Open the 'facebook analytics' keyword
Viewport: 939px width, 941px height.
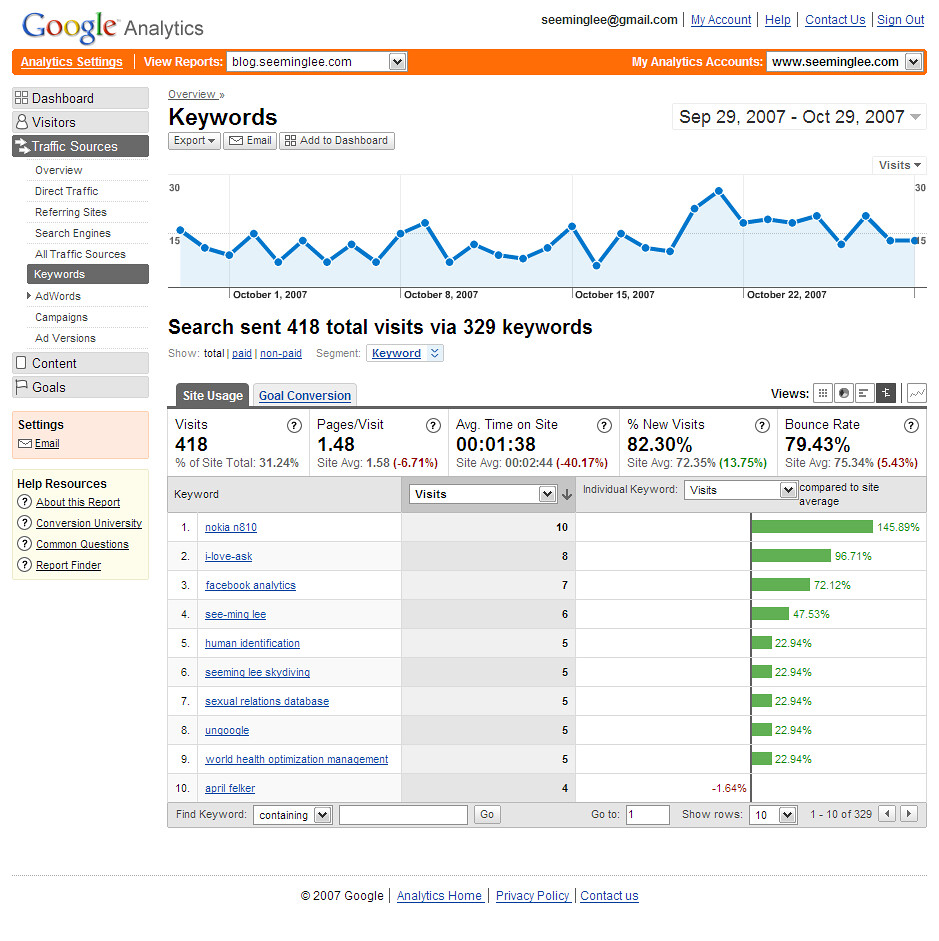point(250,585)
